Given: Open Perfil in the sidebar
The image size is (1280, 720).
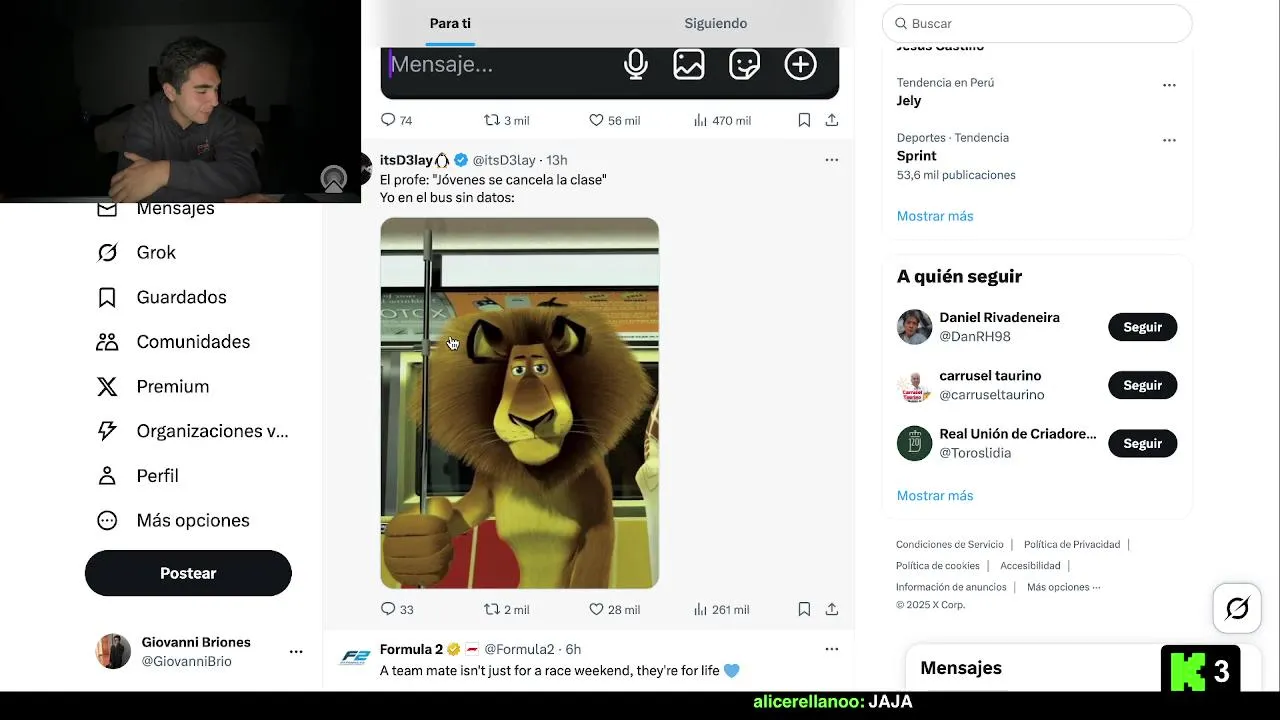Looking at the screenshot, I should pos(137,476).
